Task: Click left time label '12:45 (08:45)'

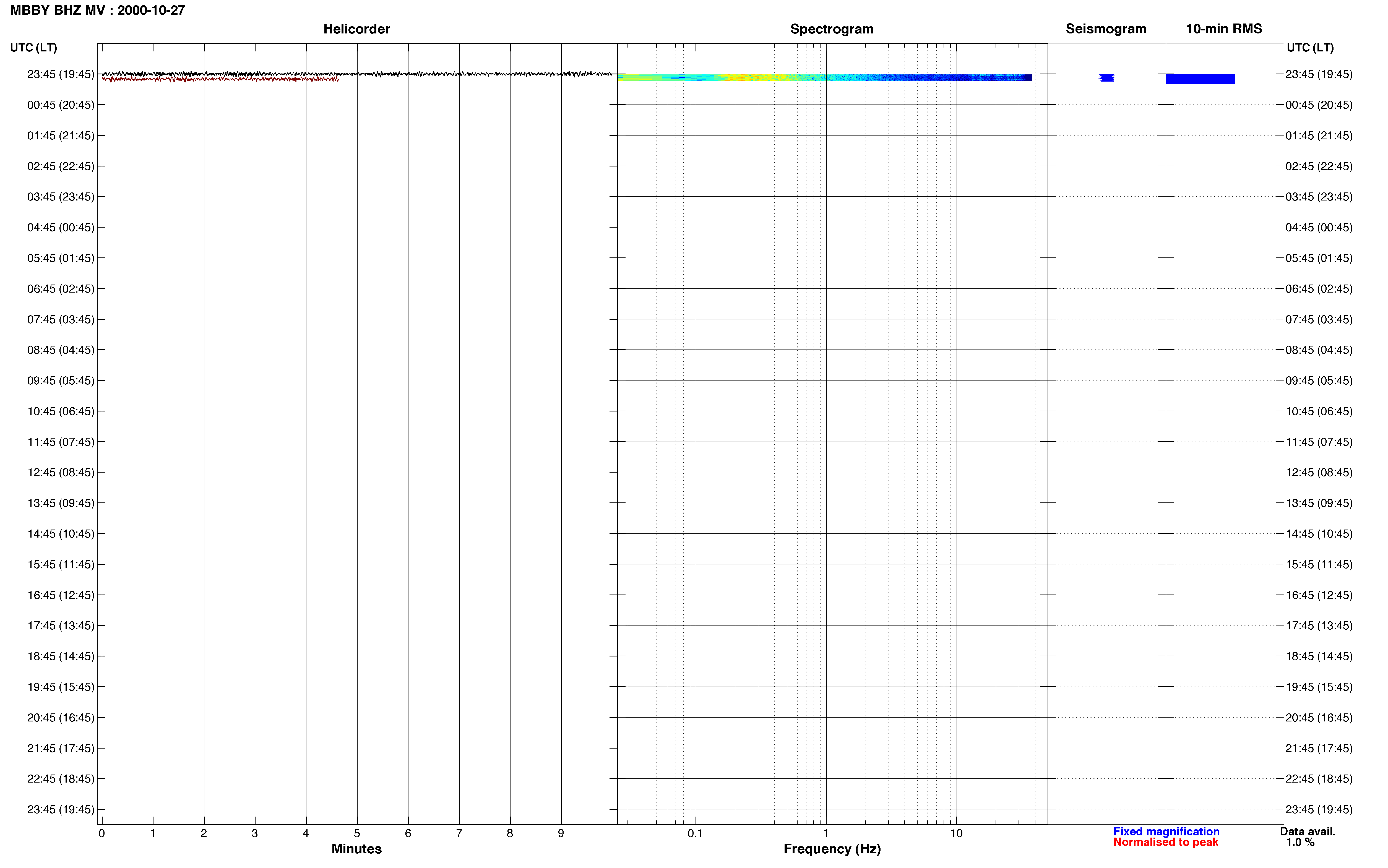Action: point(61,473)
